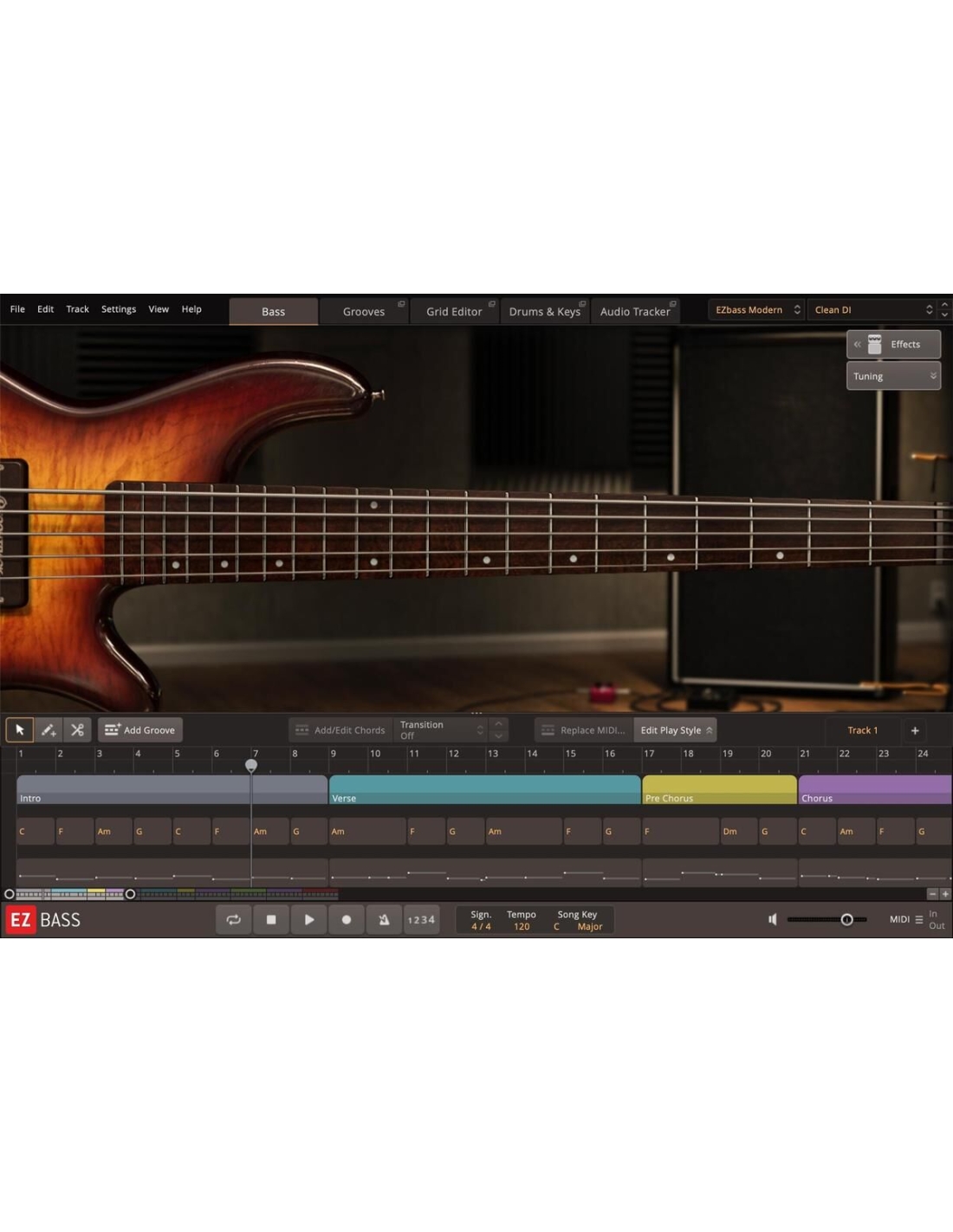Image resolution: width=953 pixels, height=1232 pixels.
Task: Switch to the Bass tab
Action: coord(273,311)
